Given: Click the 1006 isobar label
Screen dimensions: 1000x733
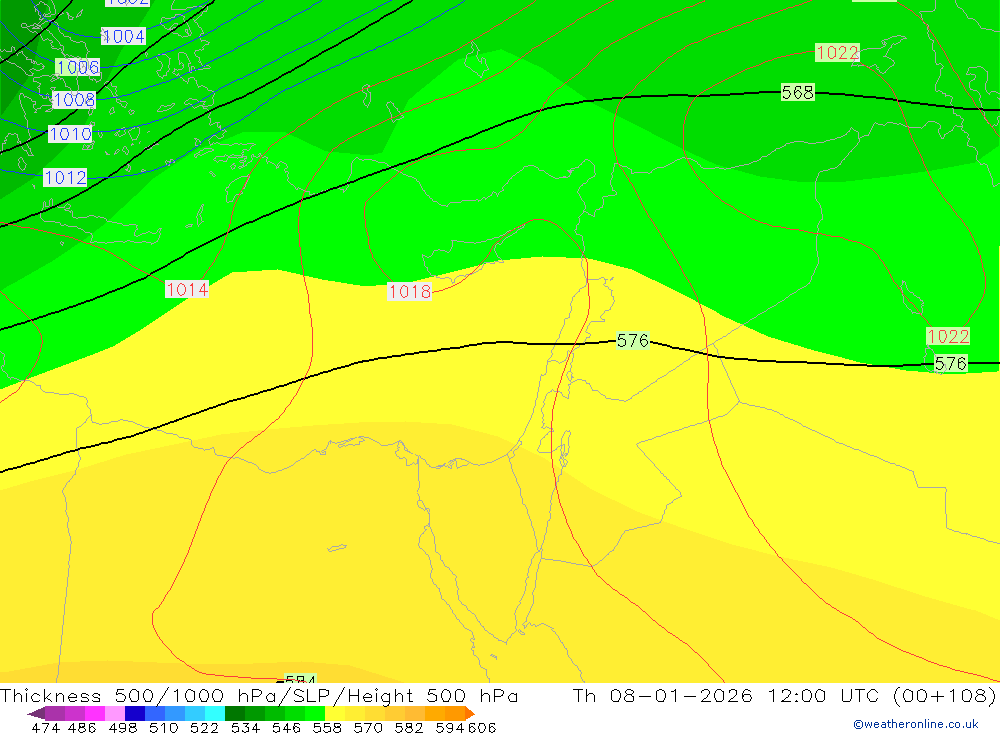Looking at the screenshot, I should tap(78, 67).
